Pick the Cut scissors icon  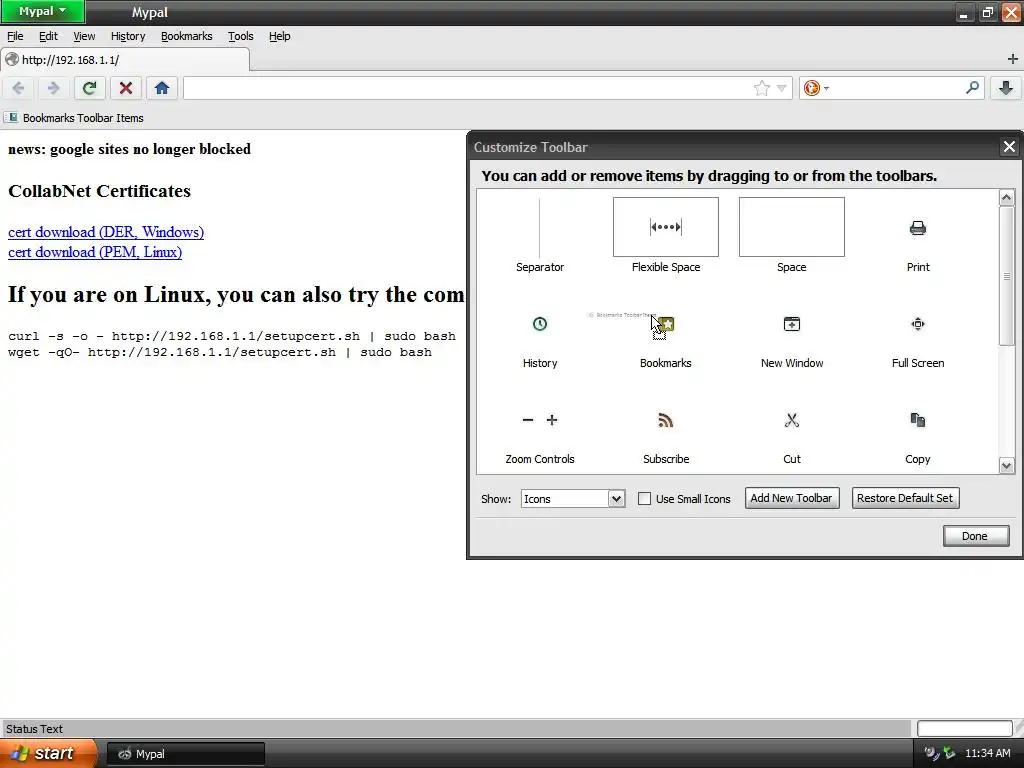click(792, 420)
